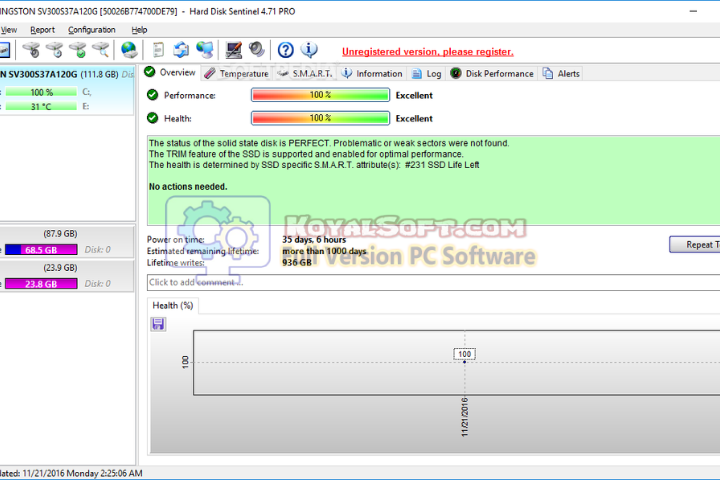Open the View menu
The width and height of the screenshot is (720, 480).
point(8,30)
